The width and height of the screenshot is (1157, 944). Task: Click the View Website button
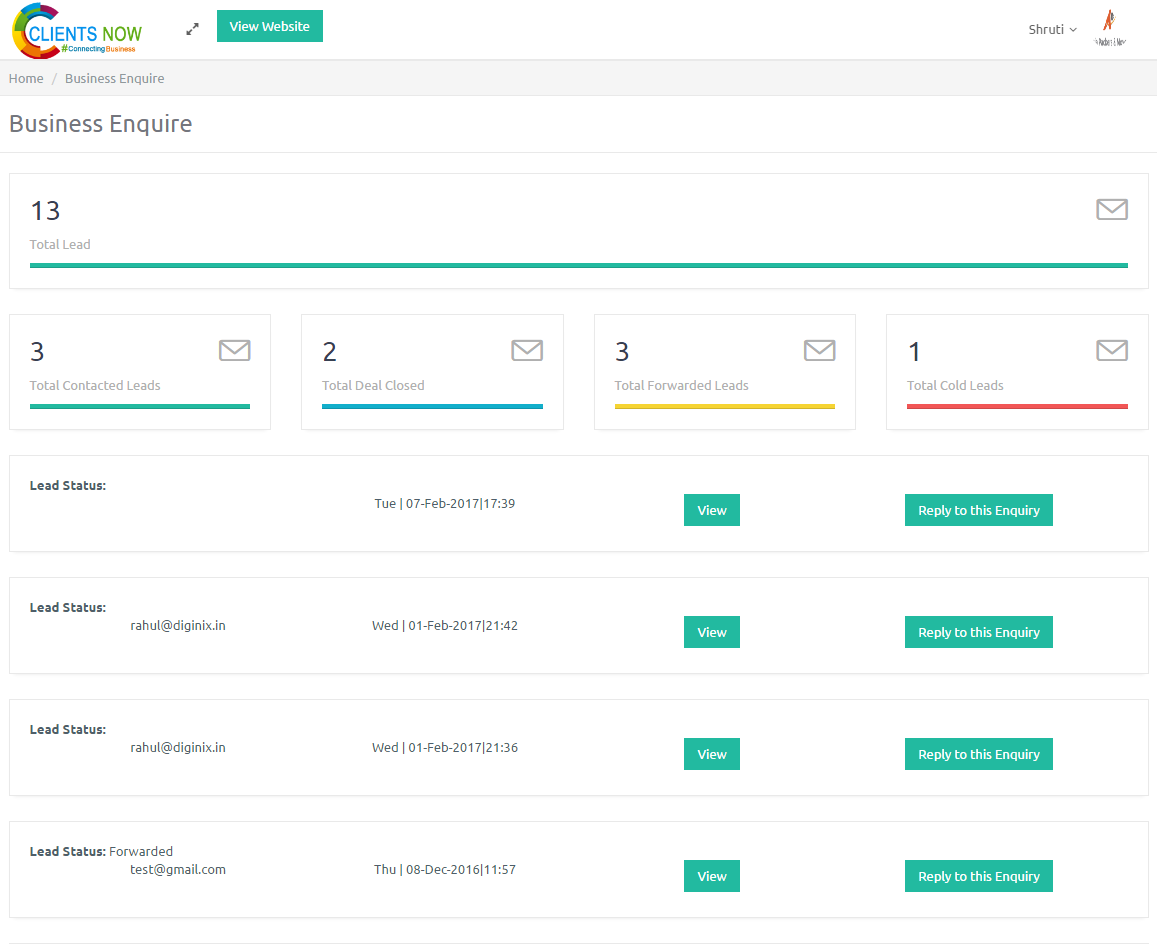coord(269,26)
